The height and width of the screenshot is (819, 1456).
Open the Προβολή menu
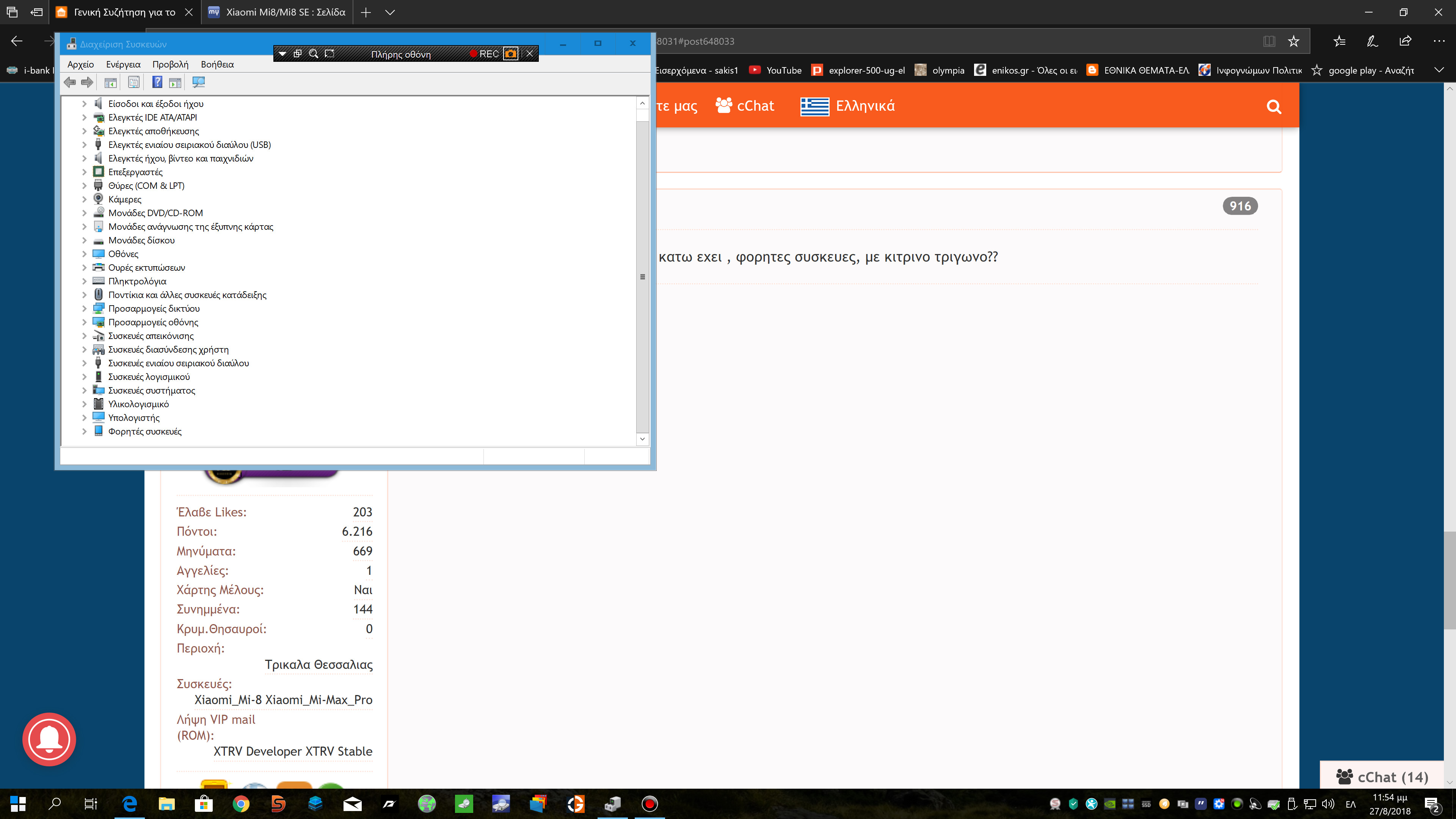170,64
